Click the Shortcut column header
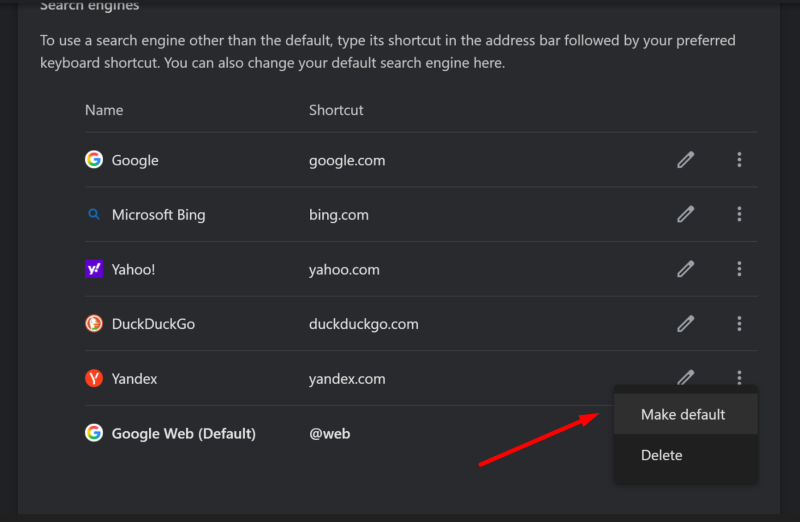The height and width of the screenshot is (522, 800). pos(336,110)
